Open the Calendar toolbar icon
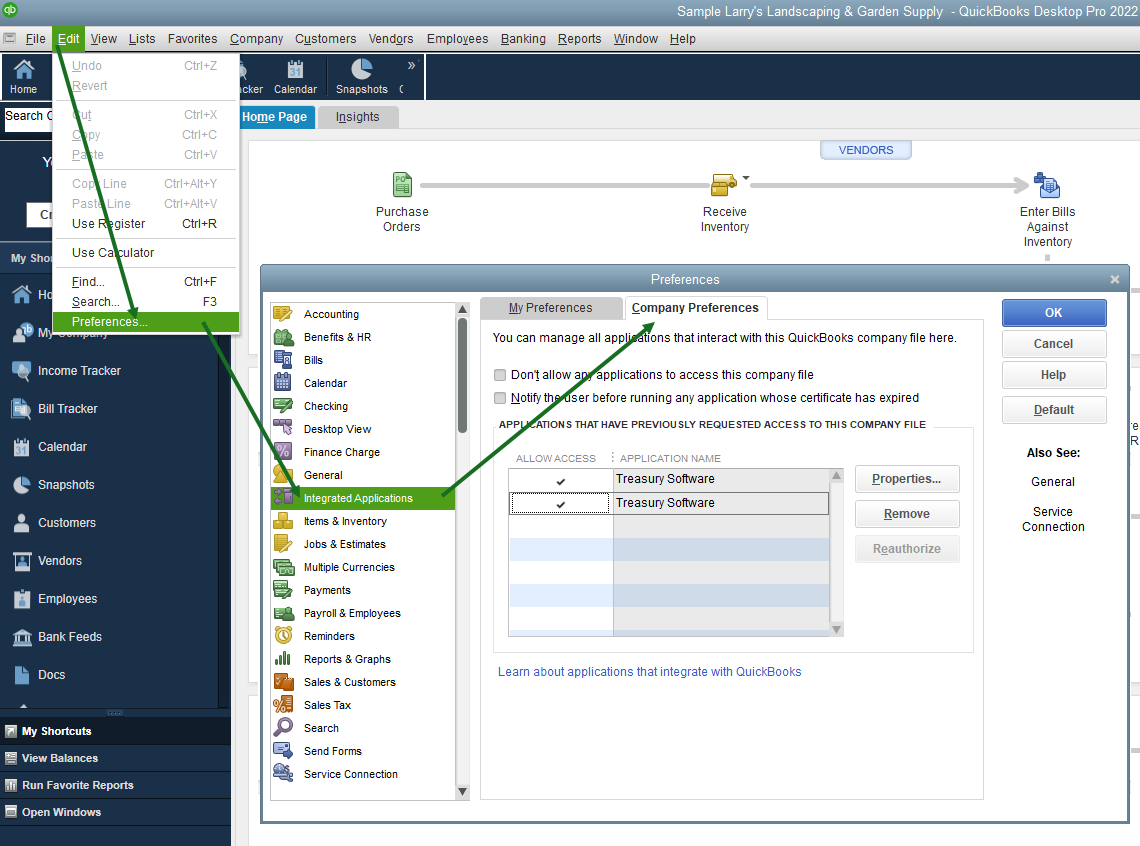This screenshot has width=1140, height=846. 295,70
